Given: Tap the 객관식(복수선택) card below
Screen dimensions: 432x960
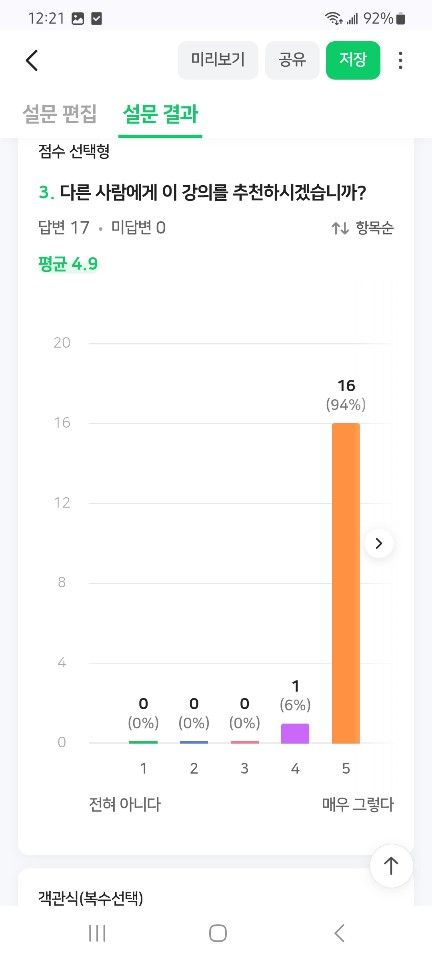Looking at the screenshot, I should 216,887.
